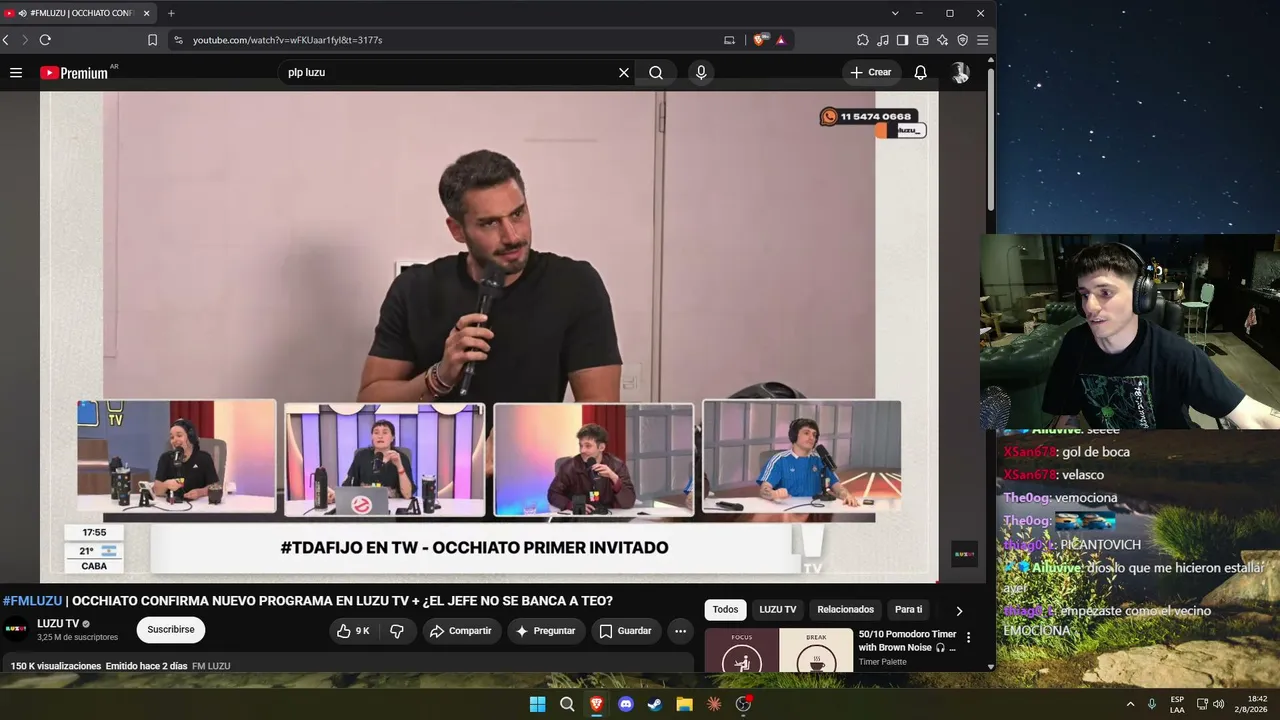This screenshot has height=720, width=1280.
Task: Bookmark this page in the toolbar
Action: point(153,40)
